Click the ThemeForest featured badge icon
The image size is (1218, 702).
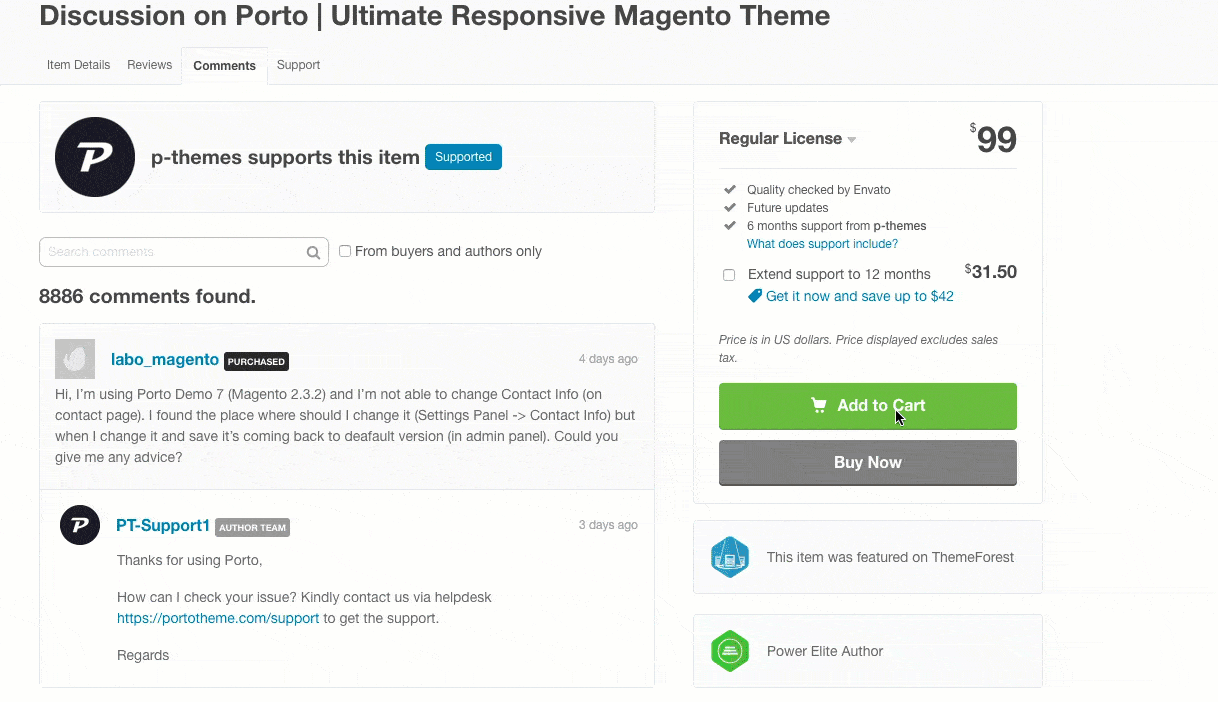click(730, 557)
